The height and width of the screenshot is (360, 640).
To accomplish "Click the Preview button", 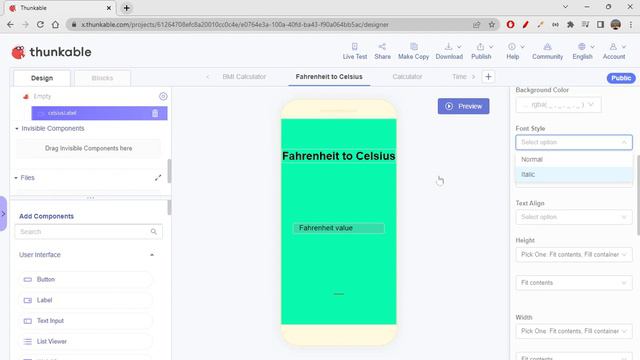I will 463,106.
